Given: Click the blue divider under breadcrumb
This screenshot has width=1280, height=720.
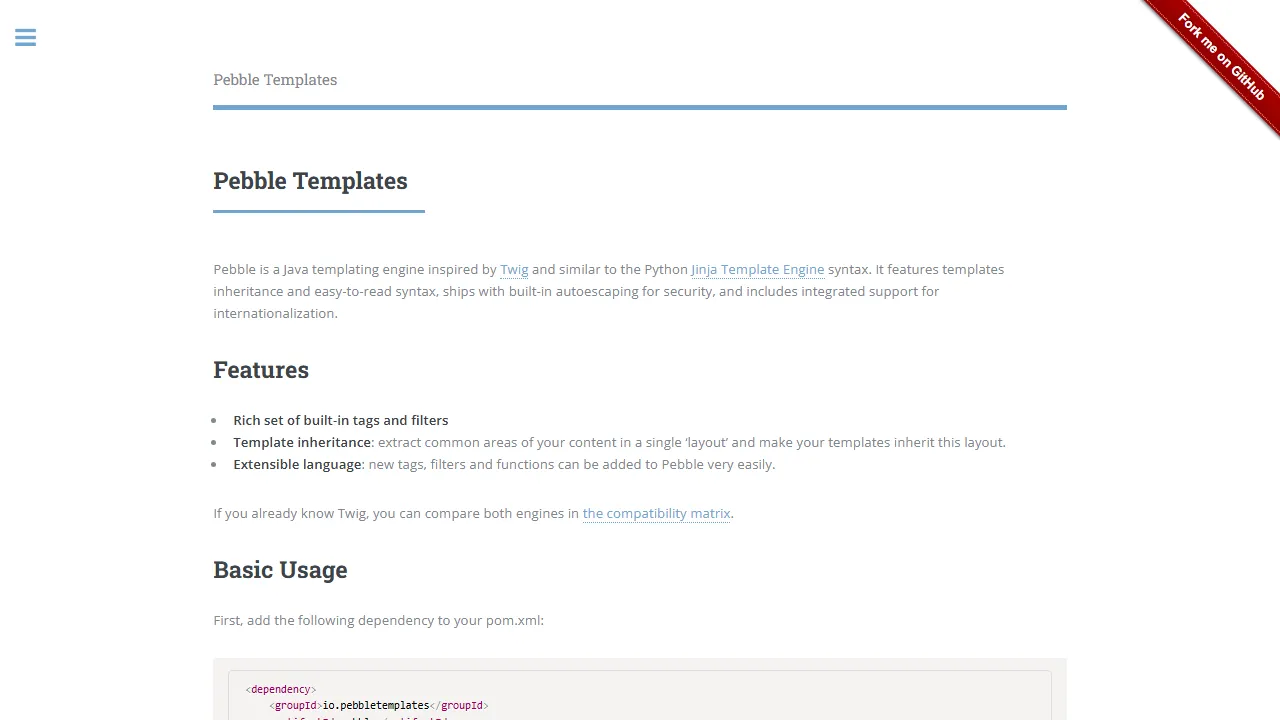Looking at the screenshot, I should (x=640, y=106).
